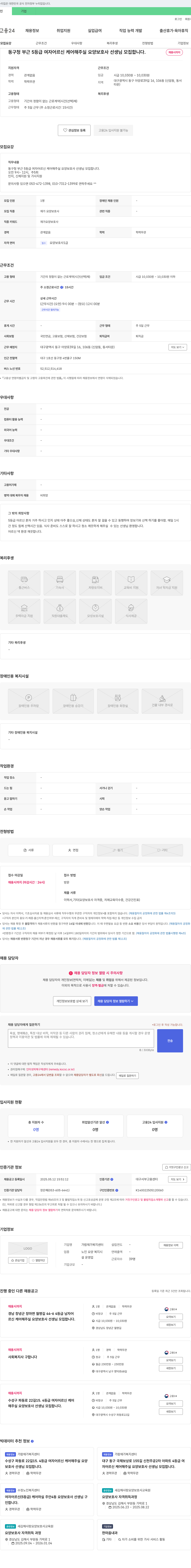
Task: Click 총 지원자 수 0명 value
Action: coord(36,1130)
